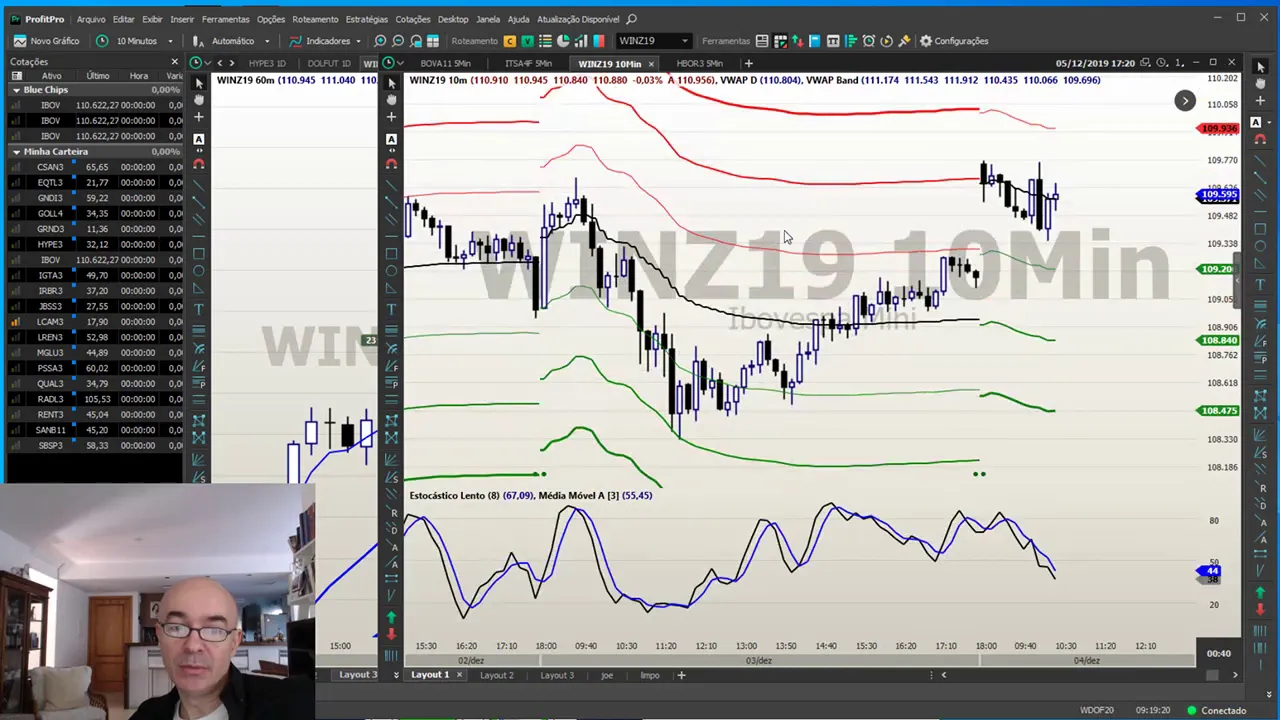Select the rectangle tool in 10m chart toolbar

pos(391,253)
